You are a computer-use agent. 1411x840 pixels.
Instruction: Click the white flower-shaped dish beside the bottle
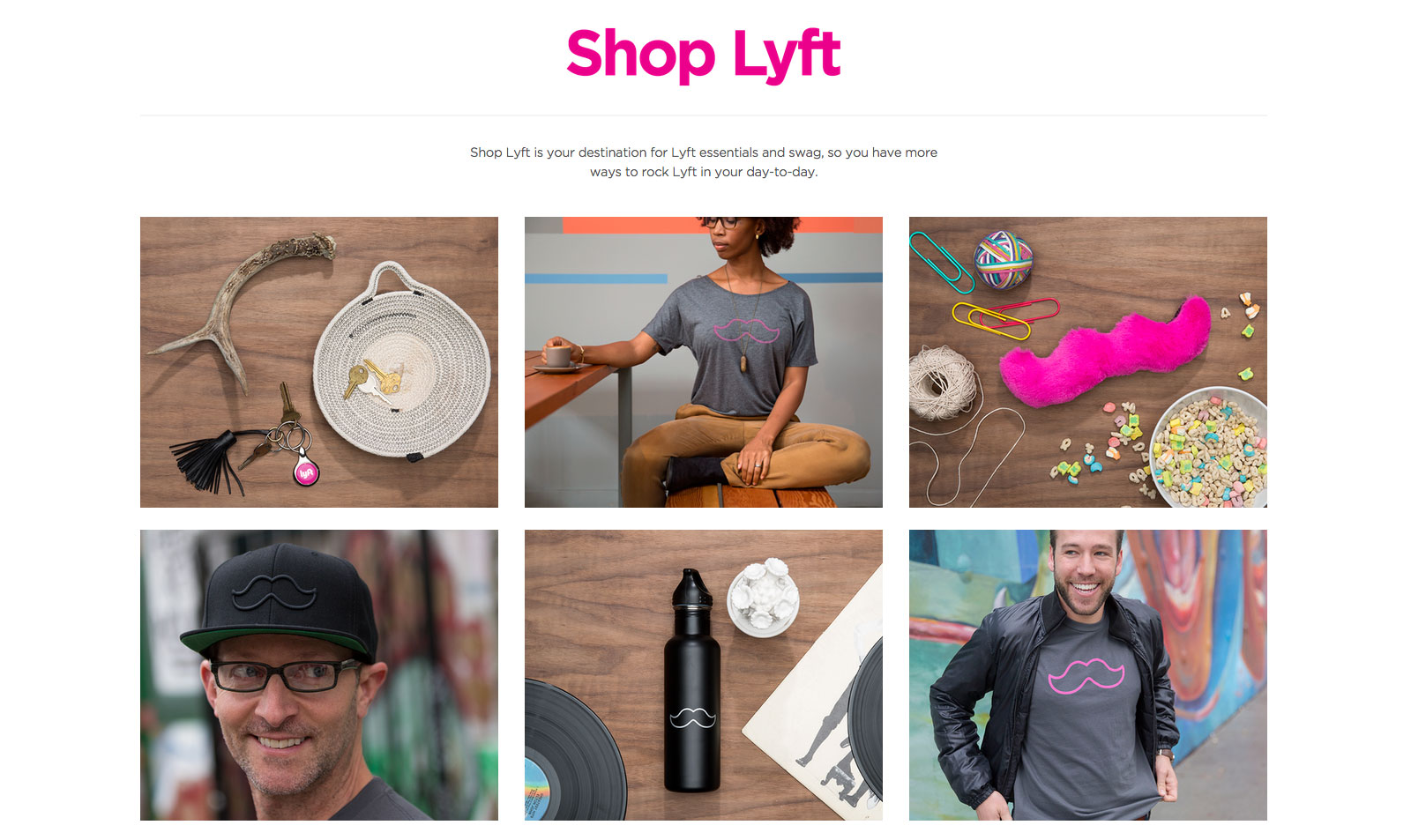(764, 595)
